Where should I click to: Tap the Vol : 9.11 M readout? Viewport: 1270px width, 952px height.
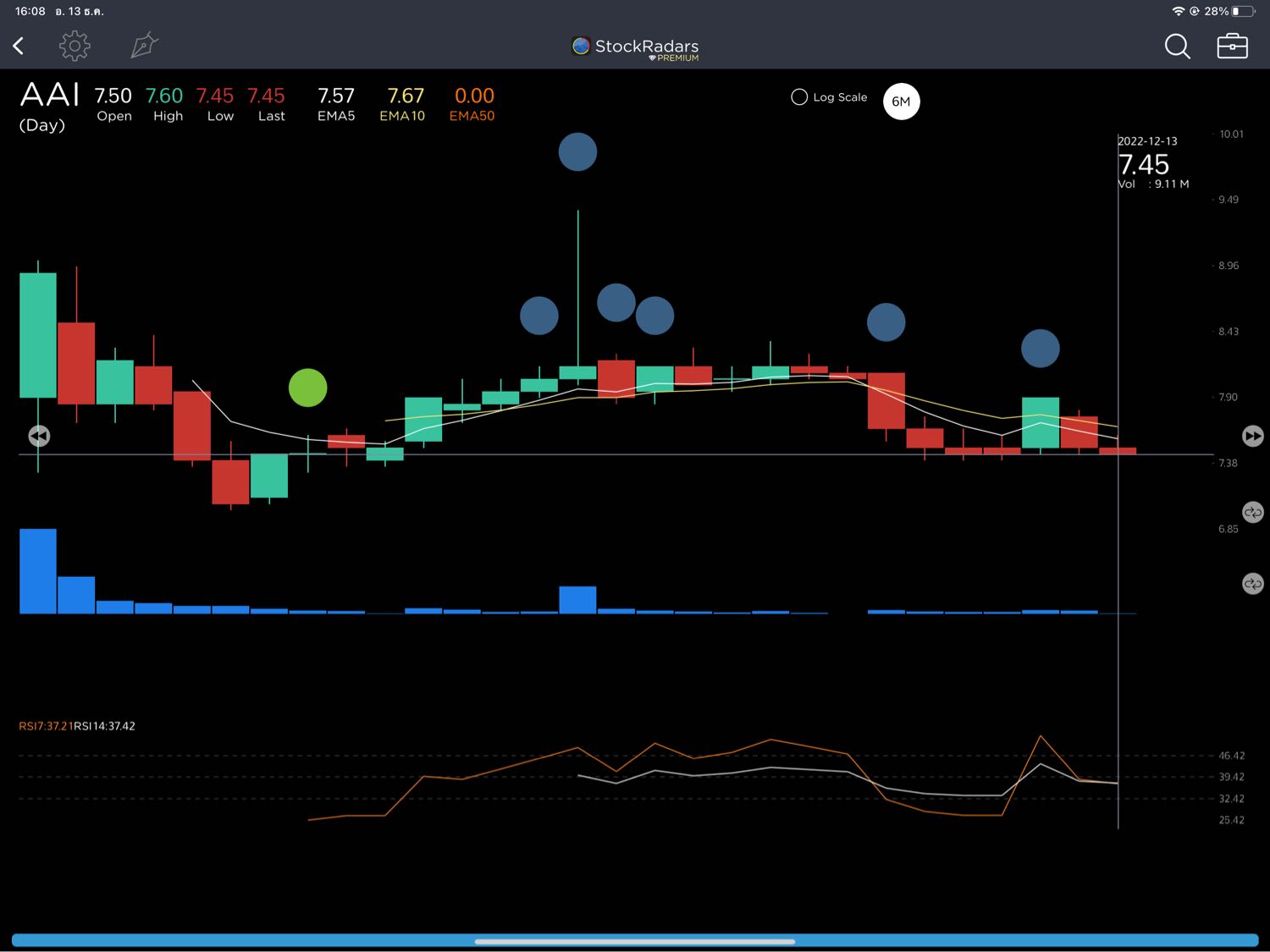click(x=1153, y=184)
